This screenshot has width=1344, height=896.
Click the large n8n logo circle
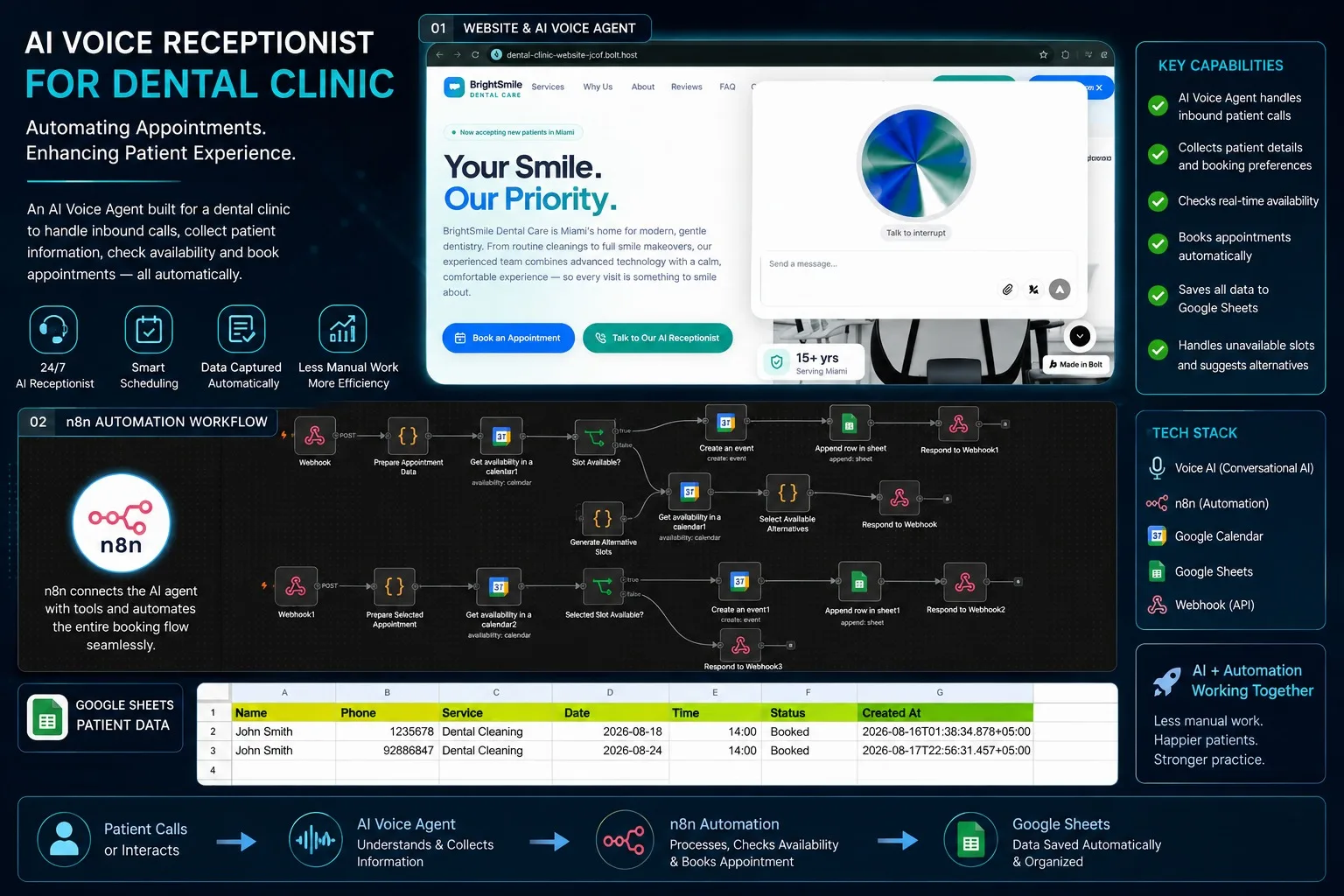121,523
